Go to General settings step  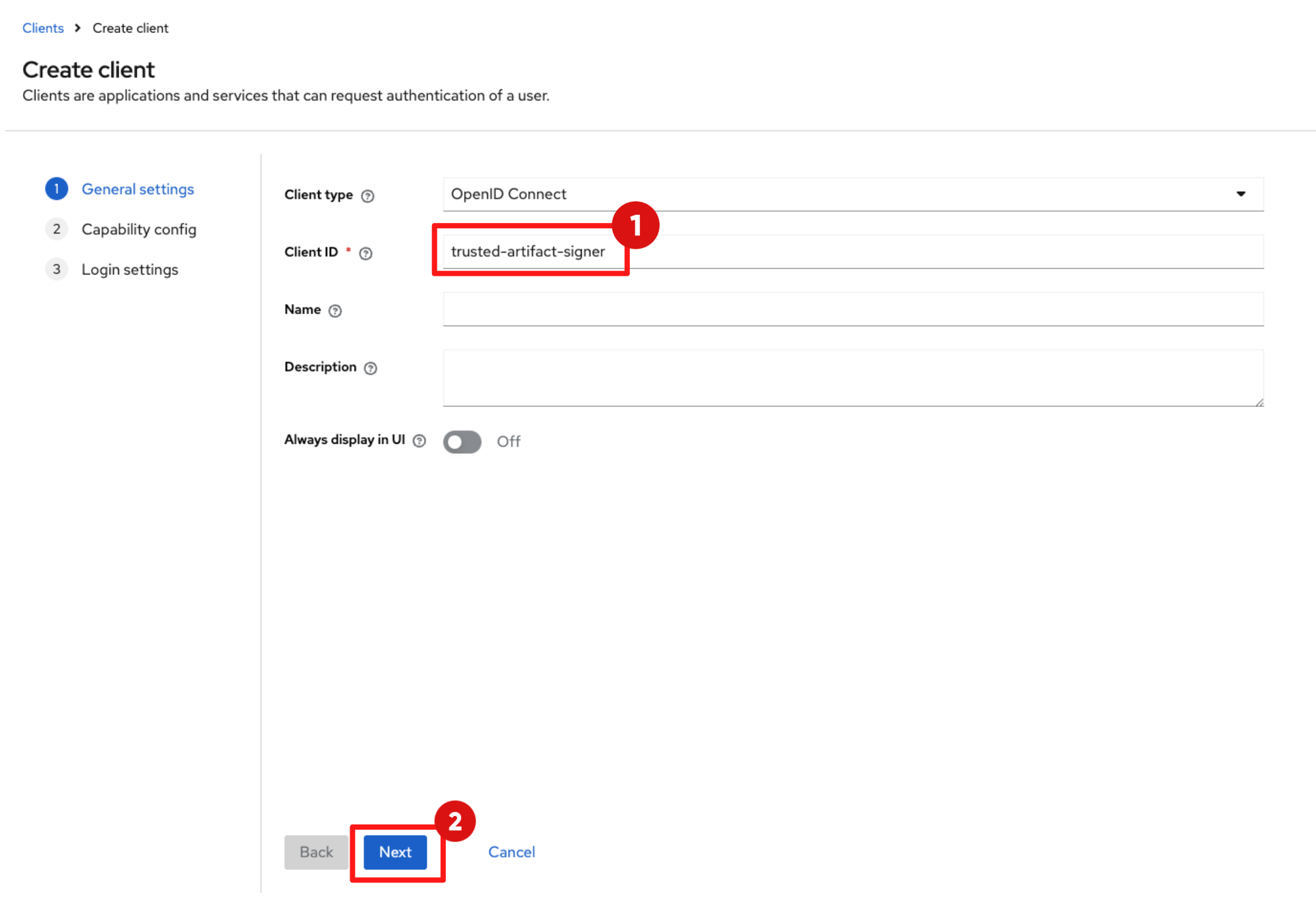tap(138, 189)
